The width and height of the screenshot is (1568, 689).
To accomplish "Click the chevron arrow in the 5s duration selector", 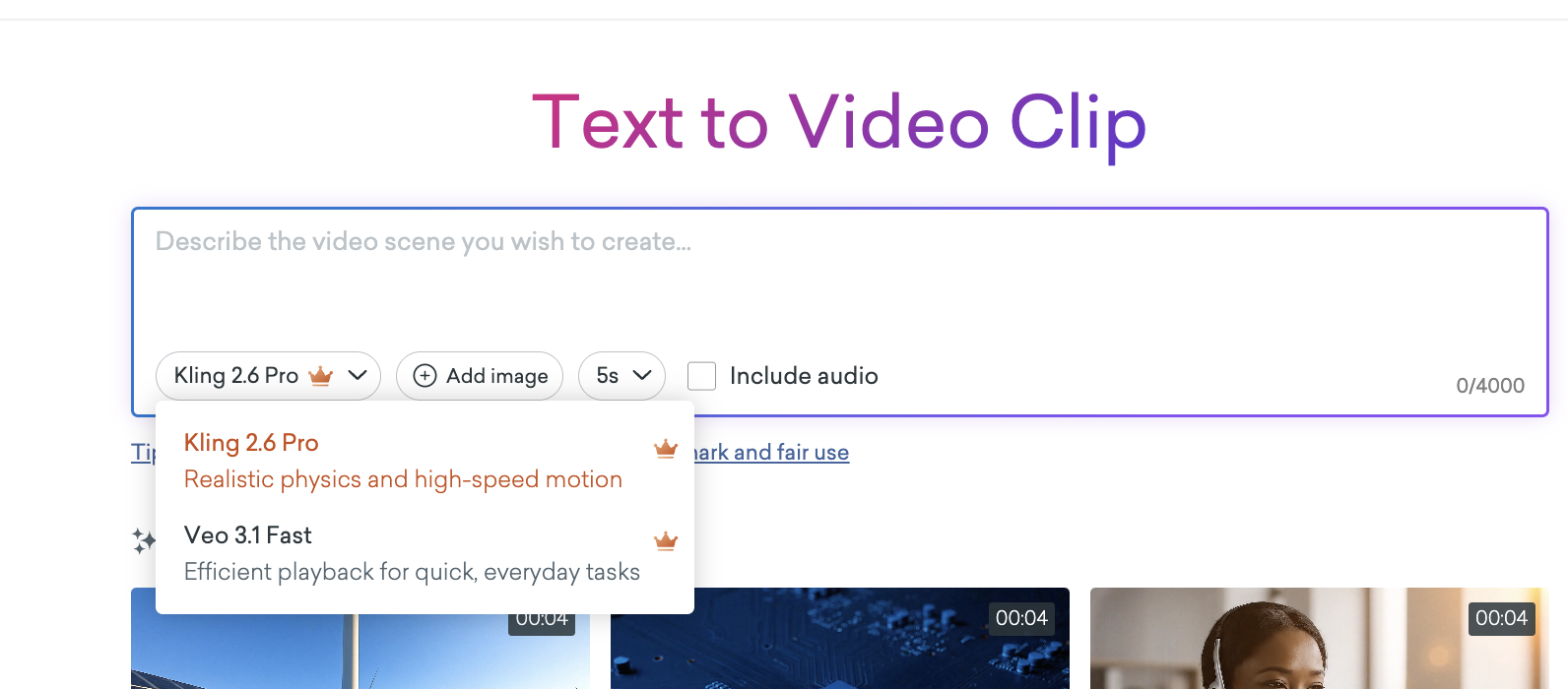I will click(x=642, y=376).
